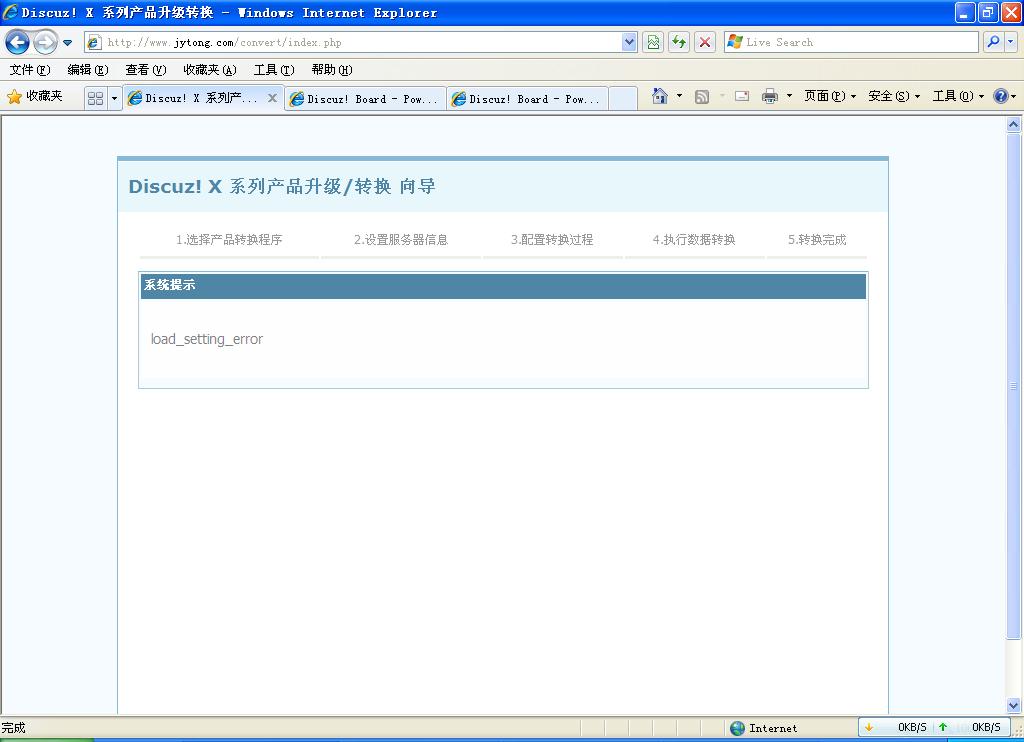Screen dimensions: 1024x742
Task: Go back using the Back arrow button
Action: [17, 42]
